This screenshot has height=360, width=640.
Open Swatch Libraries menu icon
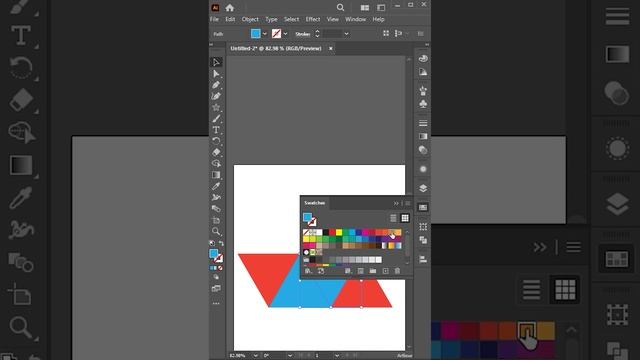[308, 271]
